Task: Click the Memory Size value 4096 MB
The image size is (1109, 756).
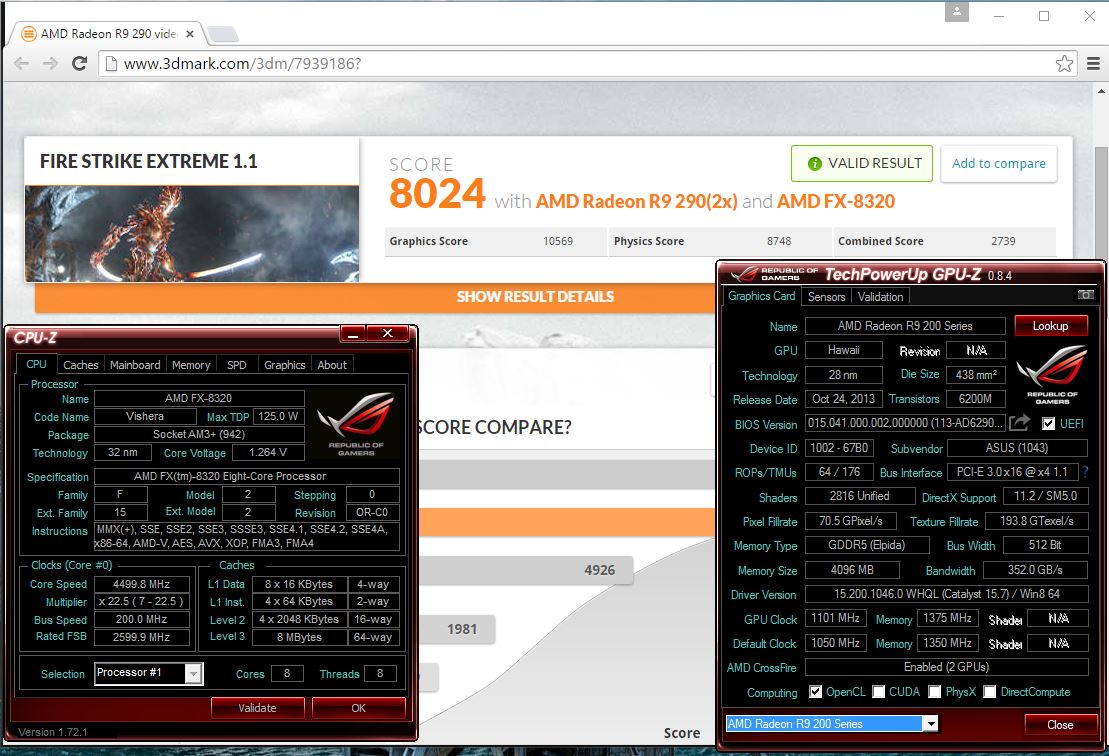Action: click(852, 570)
